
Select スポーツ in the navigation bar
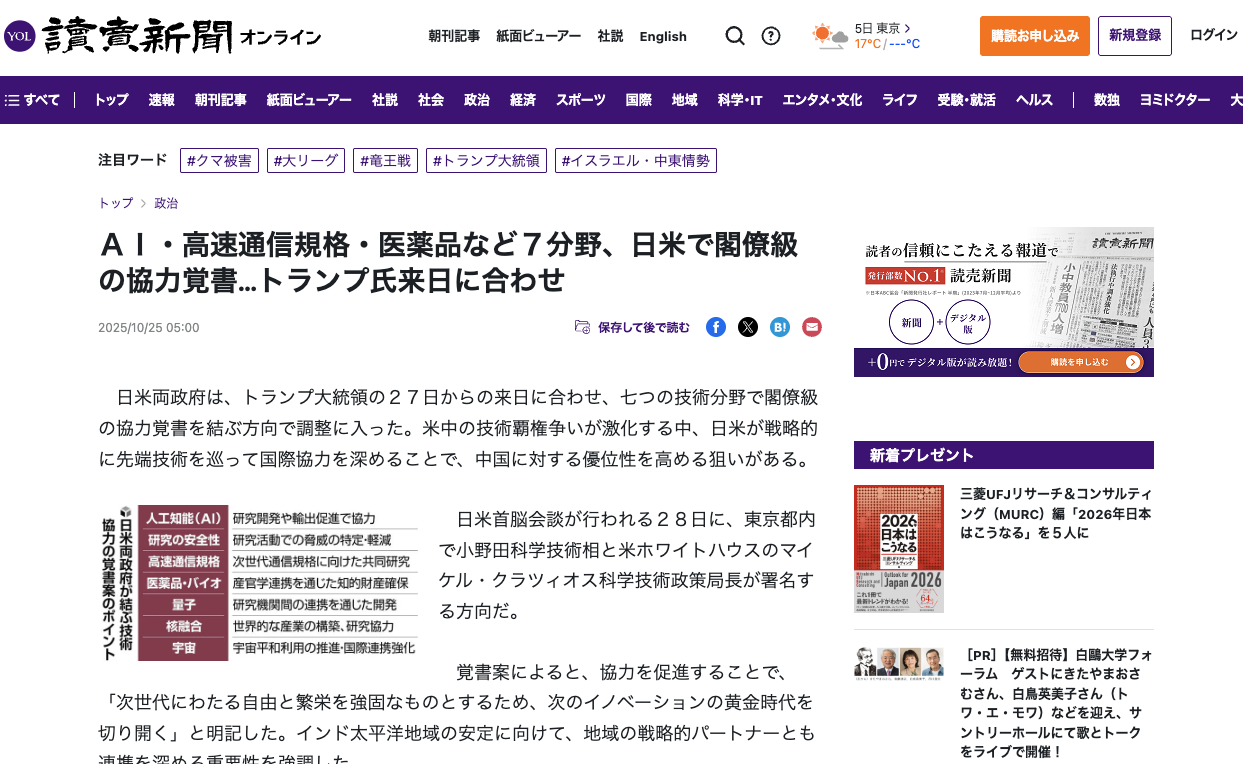(x=580, y=100)
